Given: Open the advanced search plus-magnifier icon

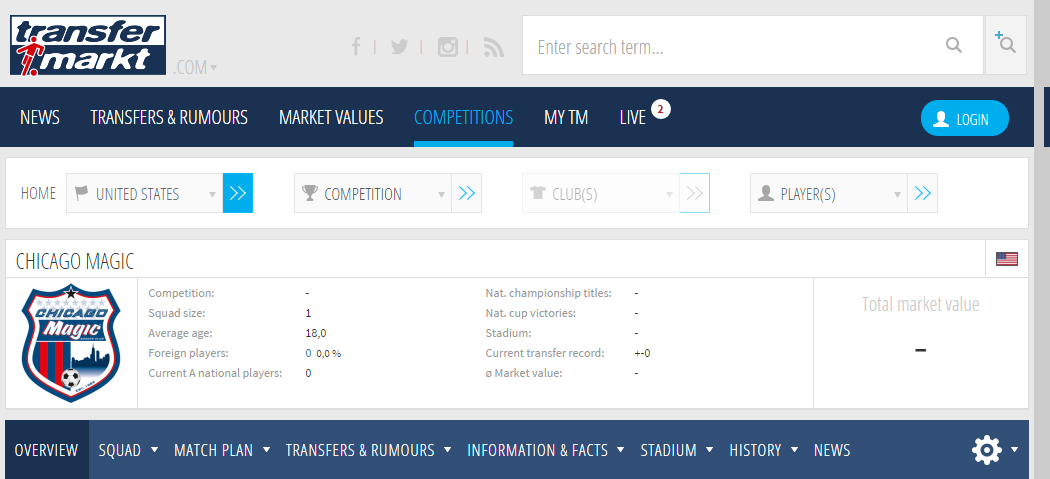Looking at the screenshot, I should tap(1005, 44).
